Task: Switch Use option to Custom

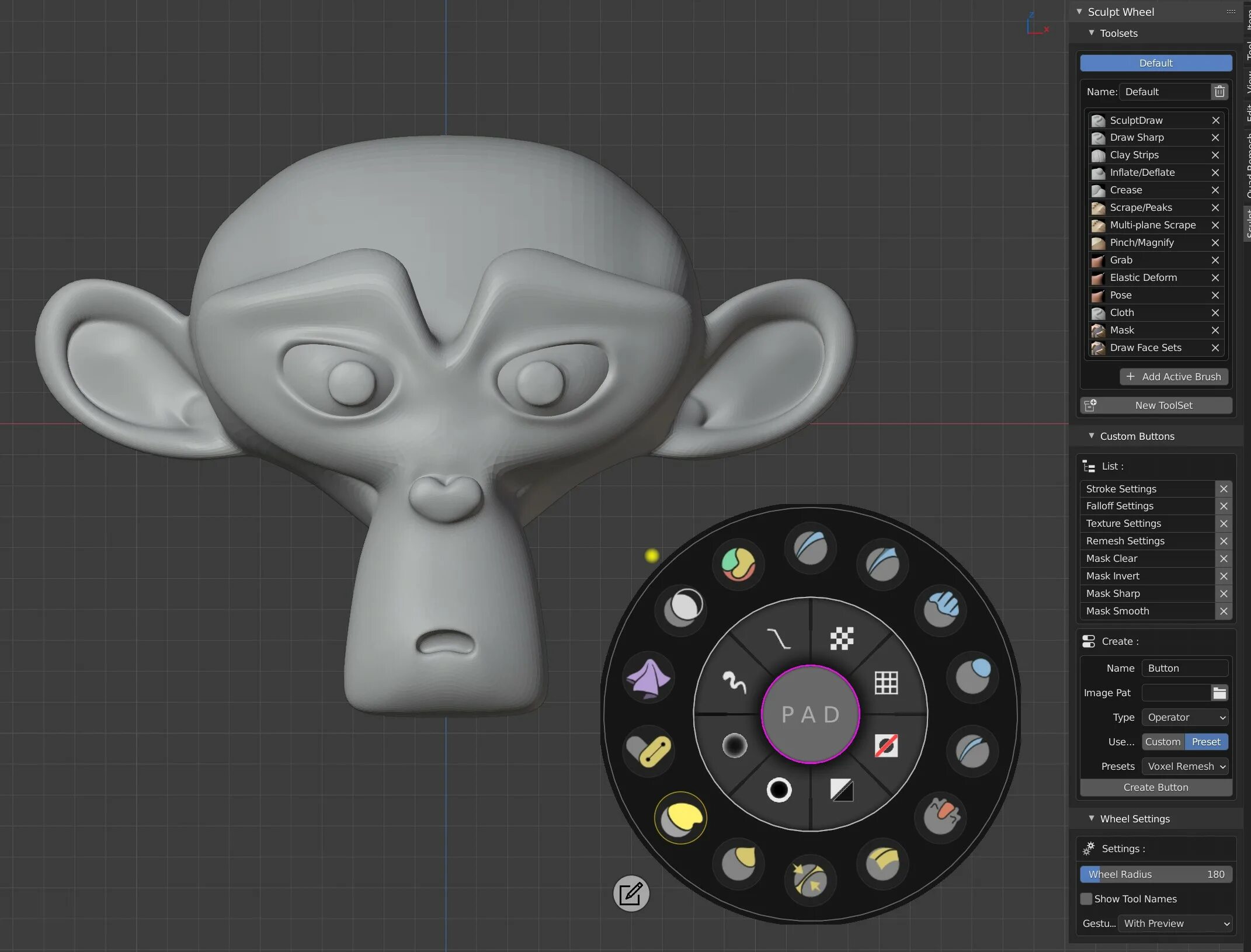Action: pyautogui.click(x=1162, y=742)
